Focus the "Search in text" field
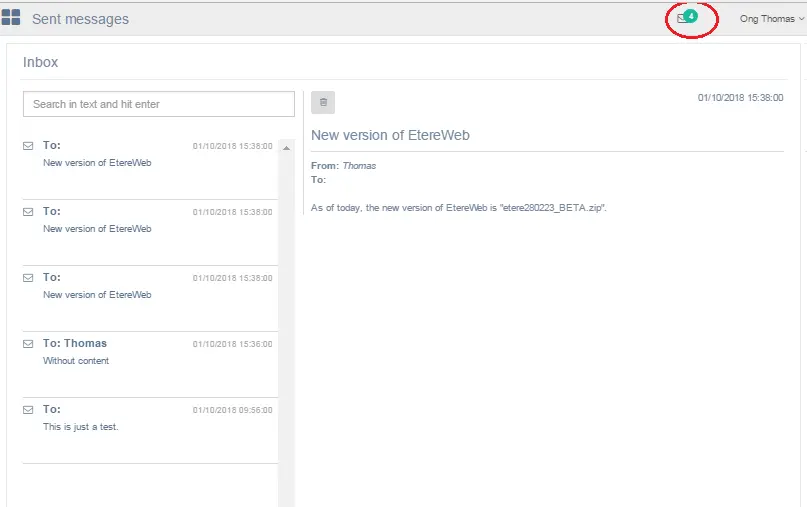 158,104
